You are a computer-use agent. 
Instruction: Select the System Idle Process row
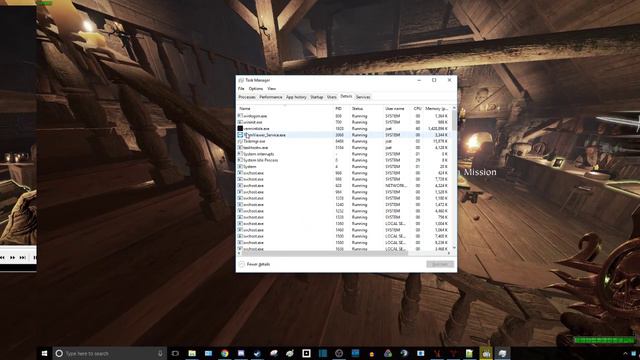point(344,160)
